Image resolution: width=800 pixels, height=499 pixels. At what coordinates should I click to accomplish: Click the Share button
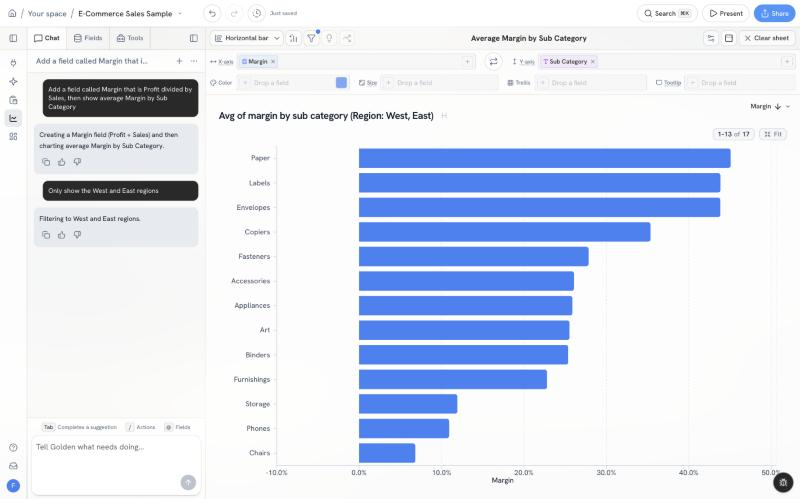(x=774, y=13)
